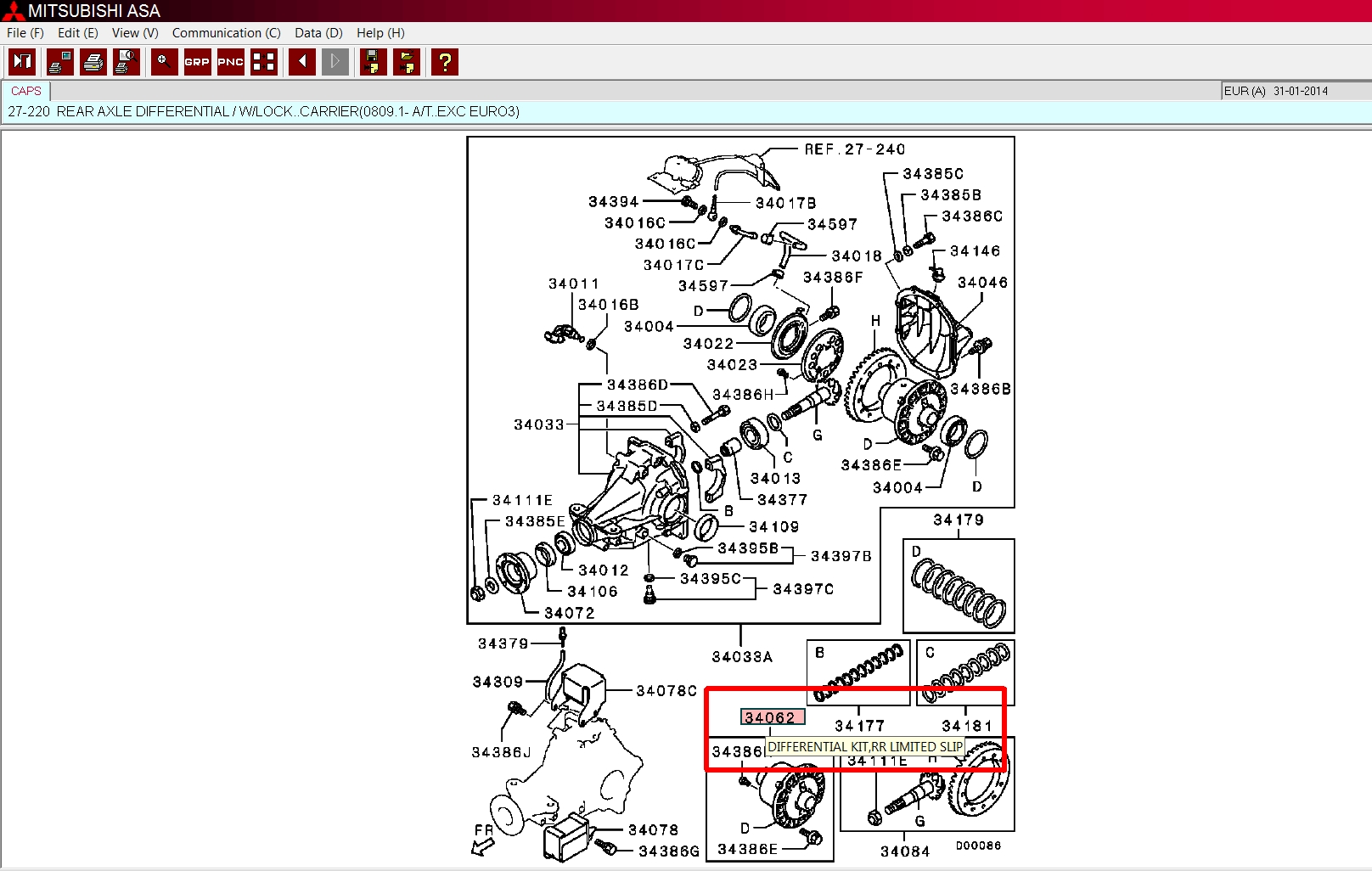This screenshot has width=1372, height=871.
Task: Click part callout 34395C
Action: 711,579
